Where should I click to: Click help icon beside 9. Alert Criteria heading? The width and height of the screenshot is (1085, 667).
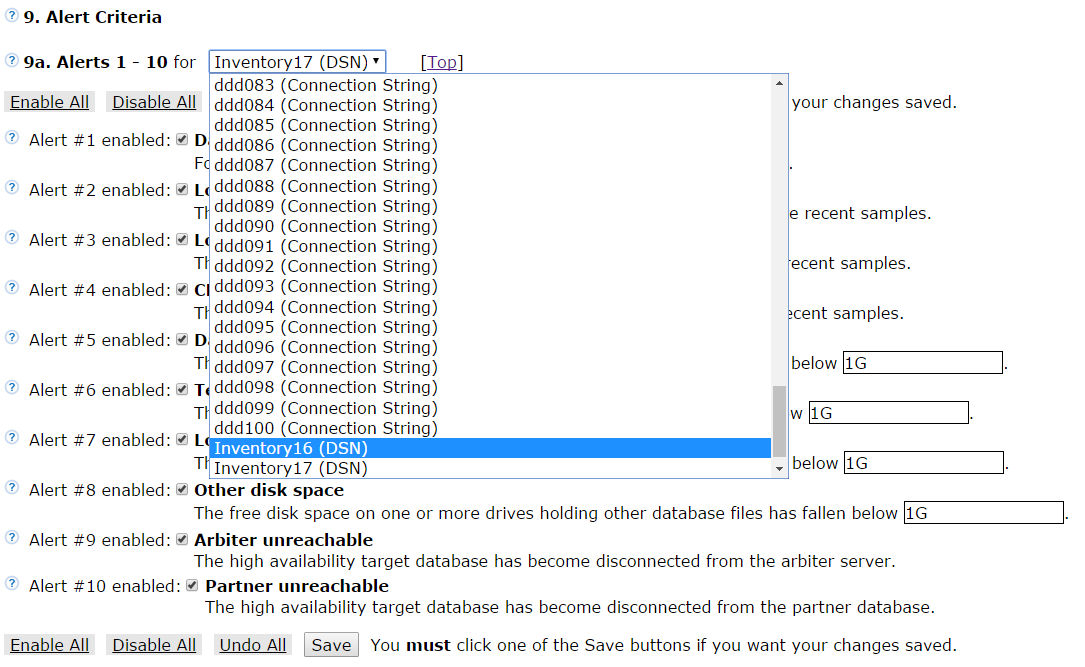click(12, 16)
